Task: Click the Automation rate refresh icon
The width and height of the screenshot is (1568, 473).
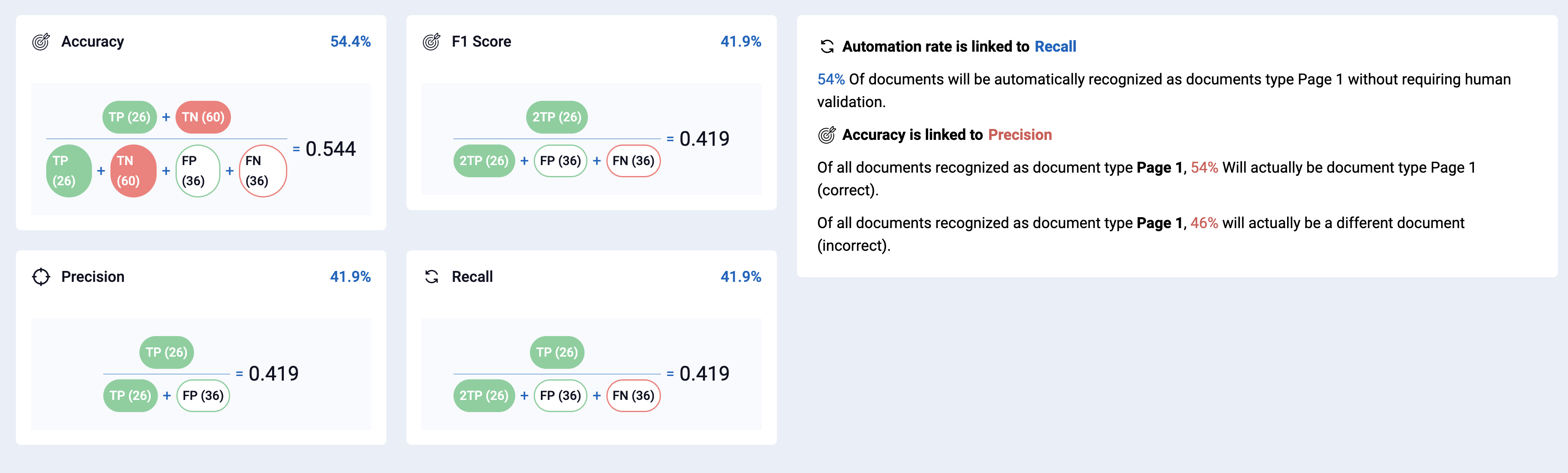Action: tap(826, 46)
